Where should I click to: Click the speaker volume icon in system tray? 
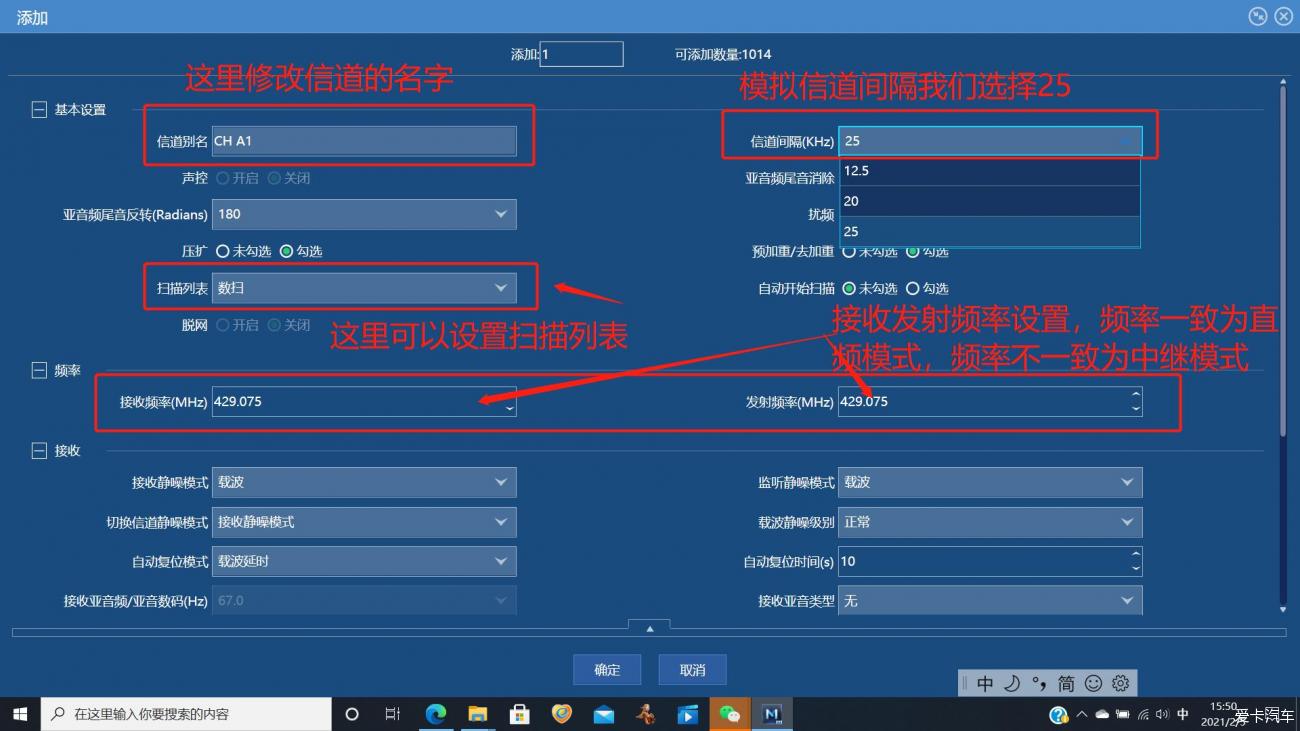1161,715
